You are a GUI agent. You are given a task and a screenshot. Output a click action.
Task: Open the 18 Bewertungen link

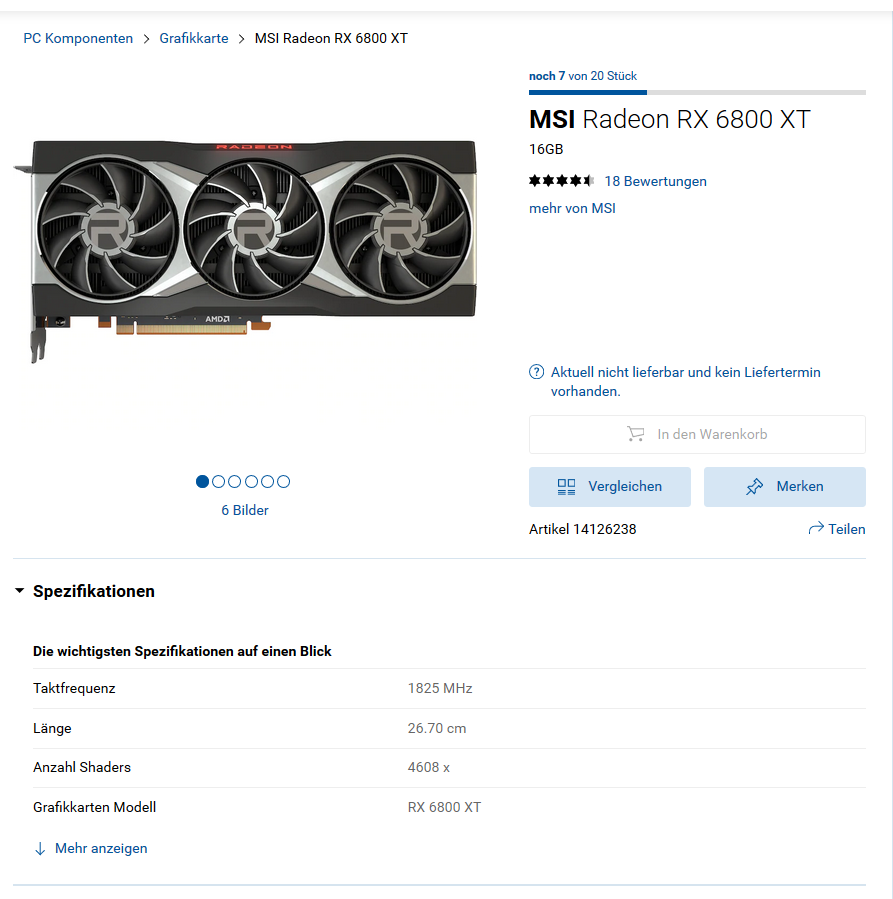pos(656,181)
